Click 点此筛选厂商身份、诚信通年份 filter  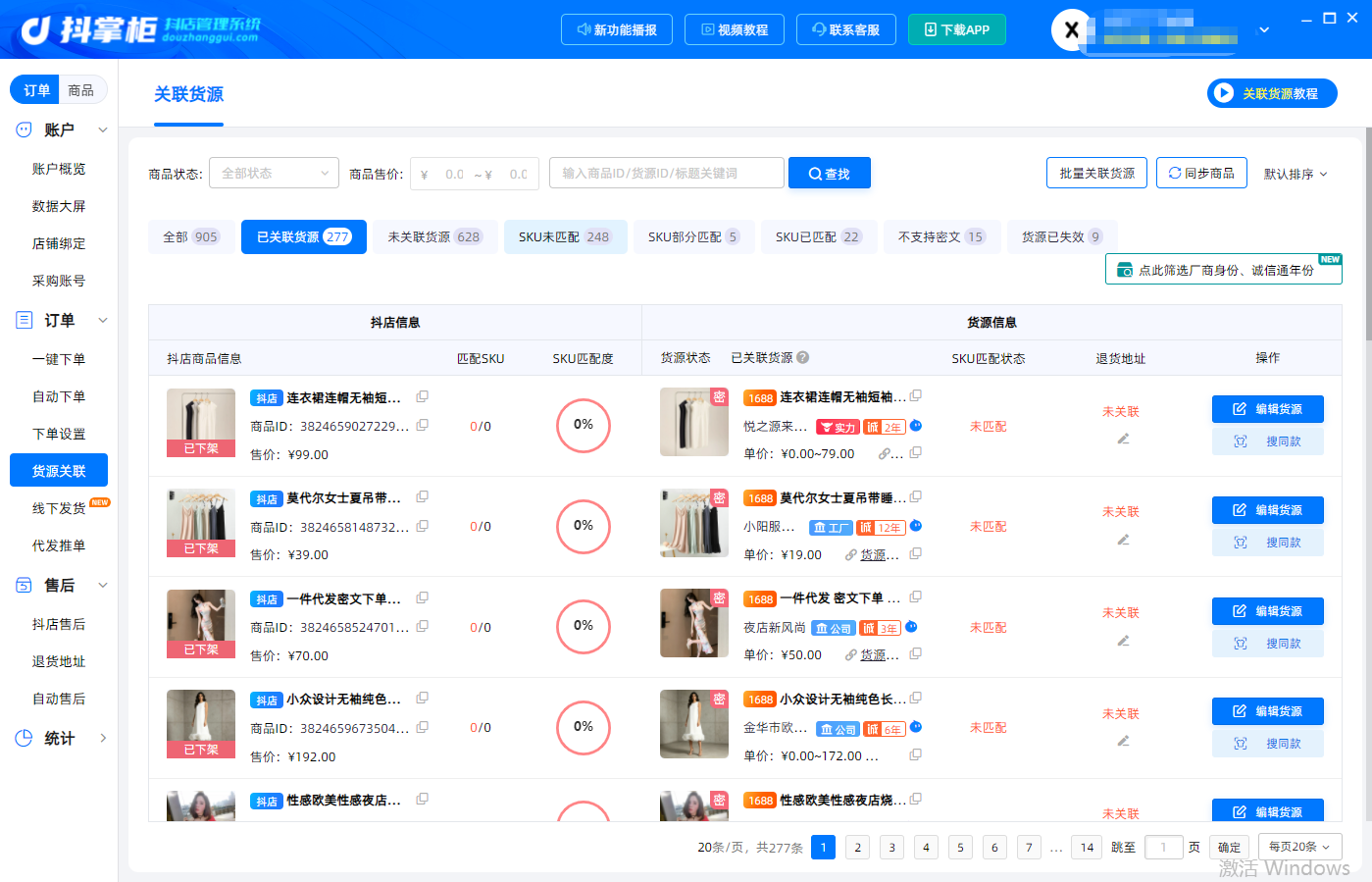point(1224,270)
